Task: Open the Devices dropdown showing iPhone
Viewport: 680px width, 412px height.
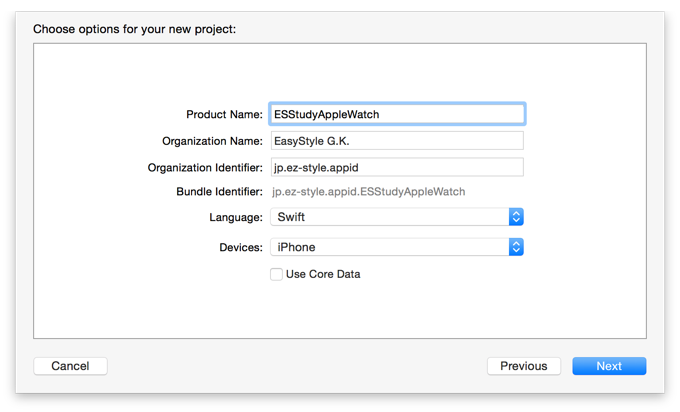Action: (390, 247)
